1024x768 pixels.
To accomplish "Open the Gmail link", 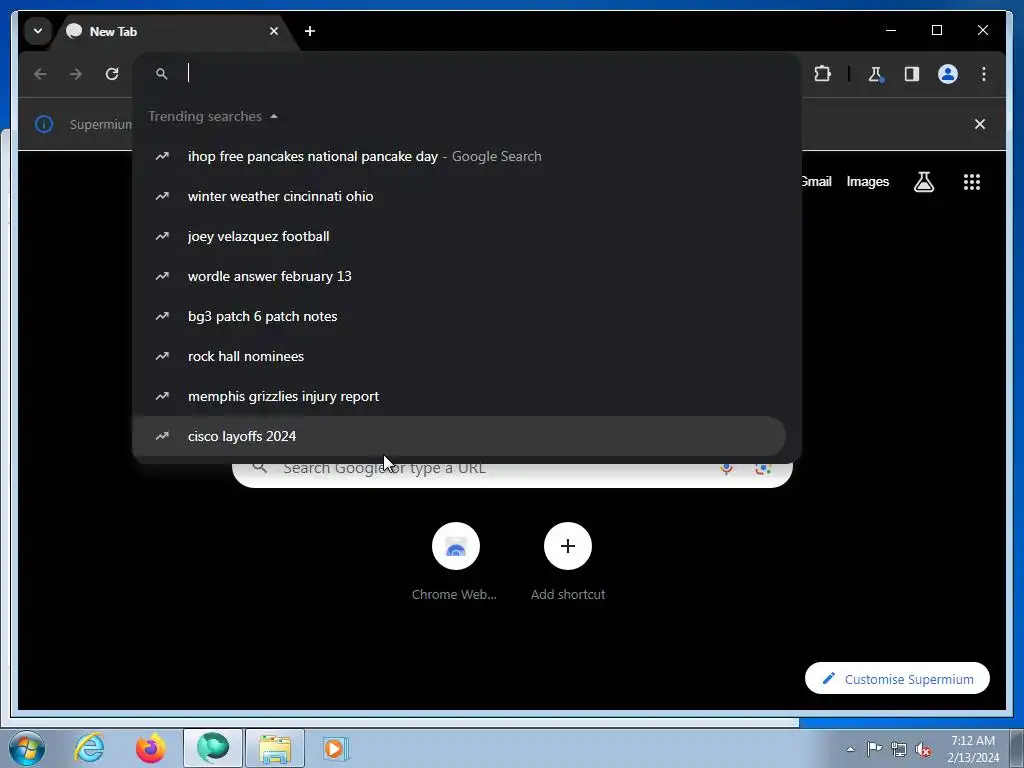I will 816,182.
